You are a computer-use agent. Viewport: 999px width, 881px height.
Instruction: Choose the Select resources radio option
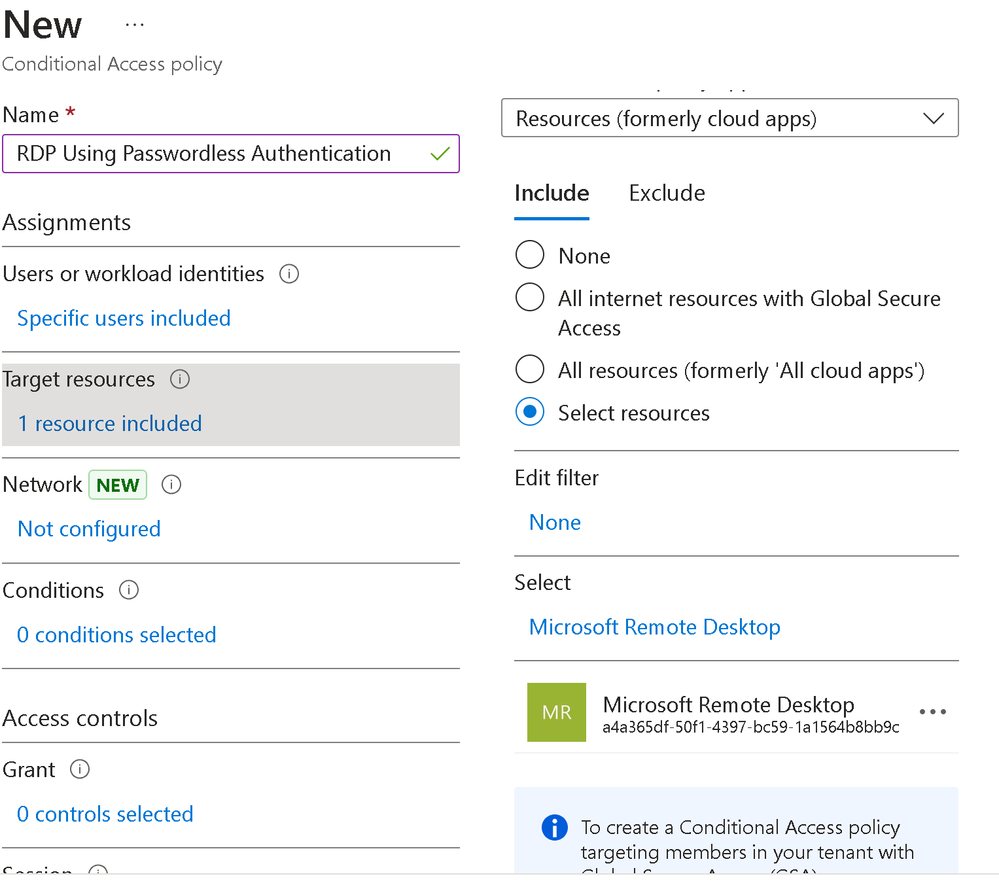click(529, 412)
